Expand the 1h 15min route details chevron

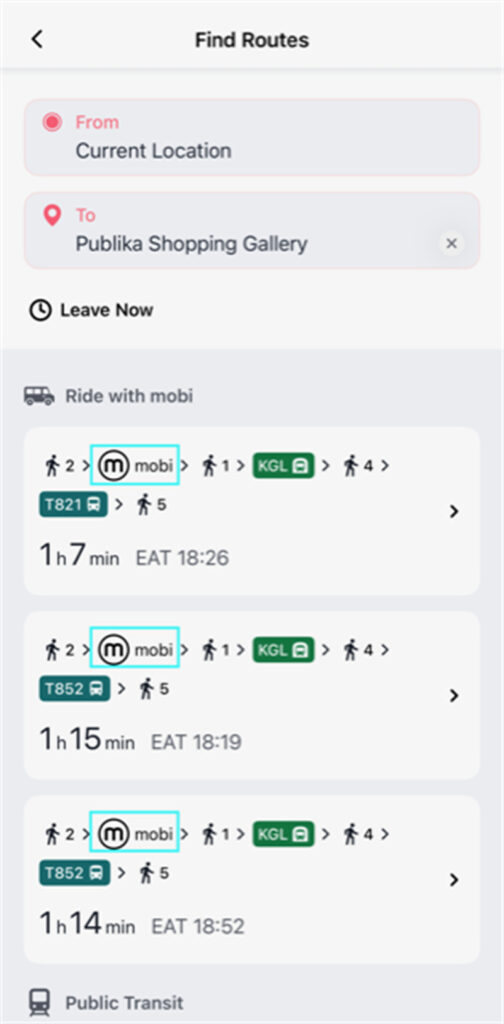click(454, 696)
